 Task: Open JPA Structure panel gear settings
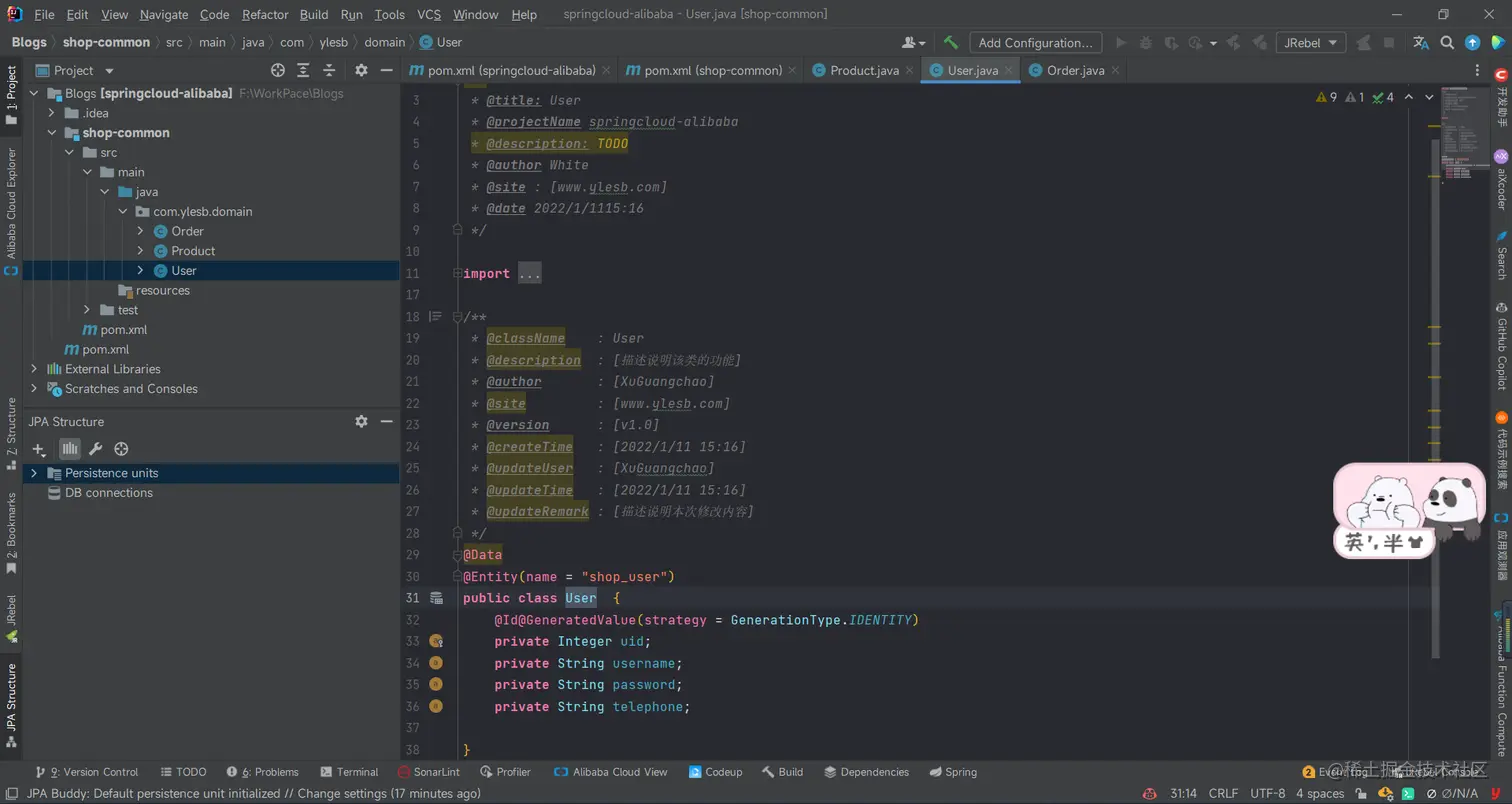361,422
